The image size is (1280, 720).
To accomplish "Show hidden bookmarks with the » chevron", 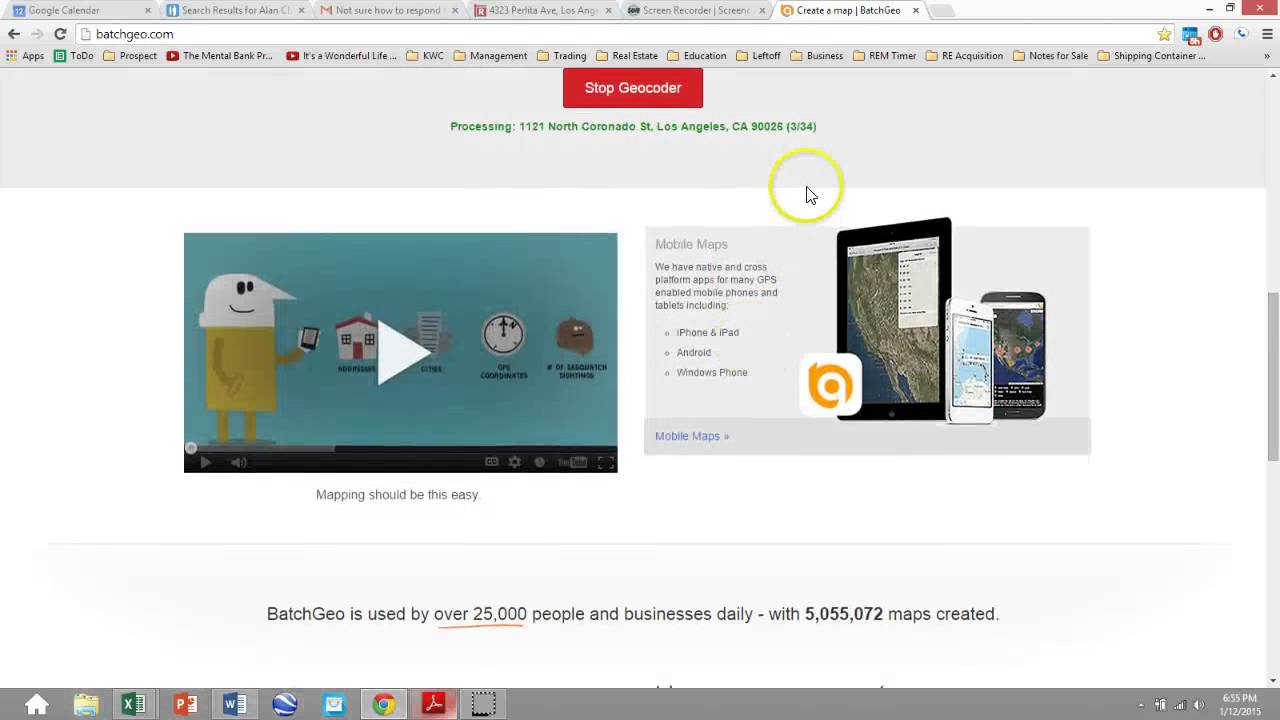I will click(x=1268, y=56).
